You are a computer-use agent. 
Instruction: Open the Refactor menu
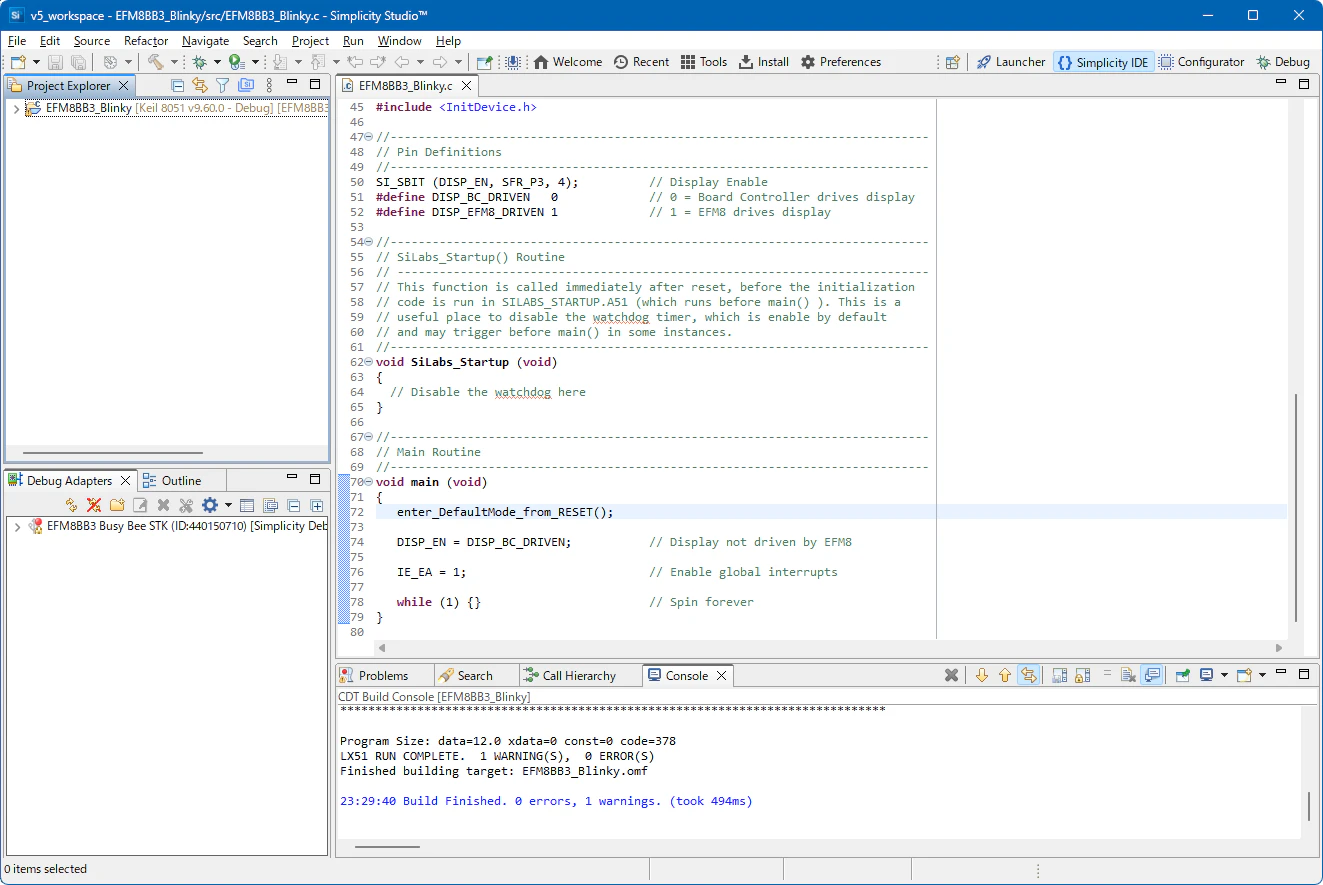(x=146, y=41)
